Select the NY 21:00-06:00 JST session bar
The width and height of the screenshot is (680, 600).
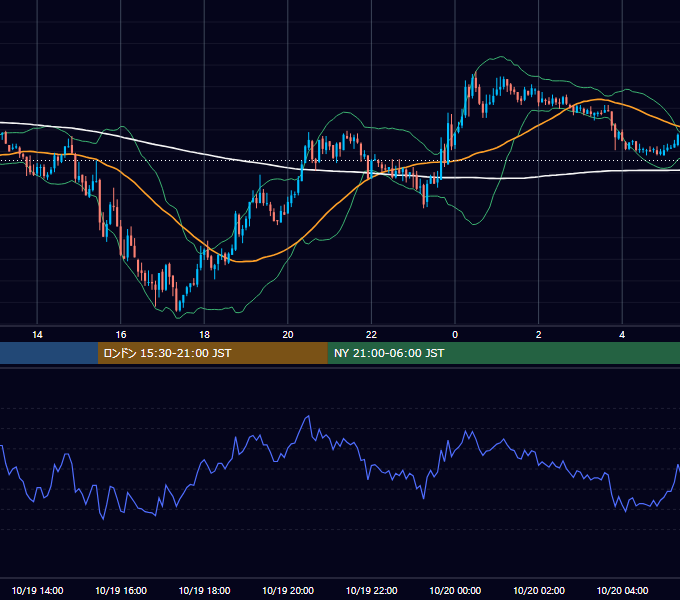coord(503,353)
